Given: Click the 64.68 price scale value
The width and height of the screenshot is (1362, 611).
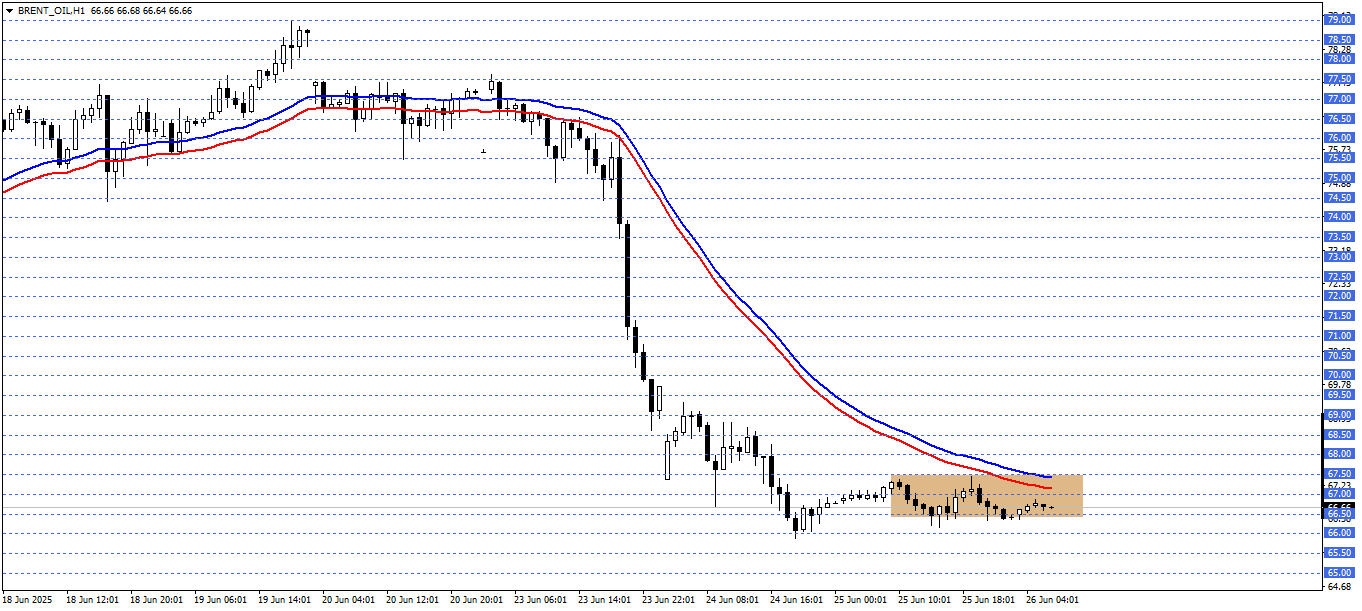Looking at the screenshot, I should (x=1339, y=586).
